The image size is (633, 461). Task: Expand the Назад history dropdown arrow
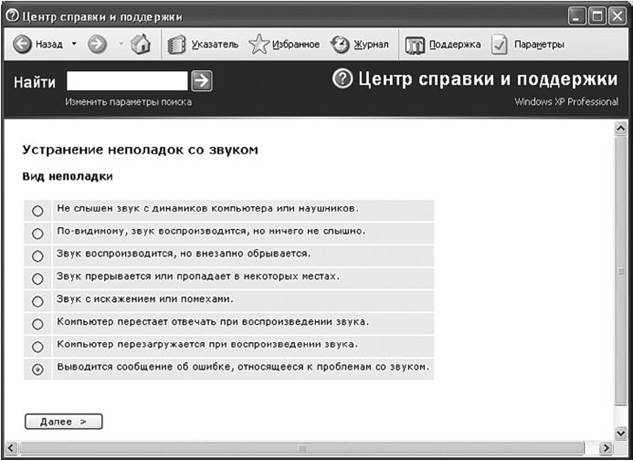tap(74, 44)
